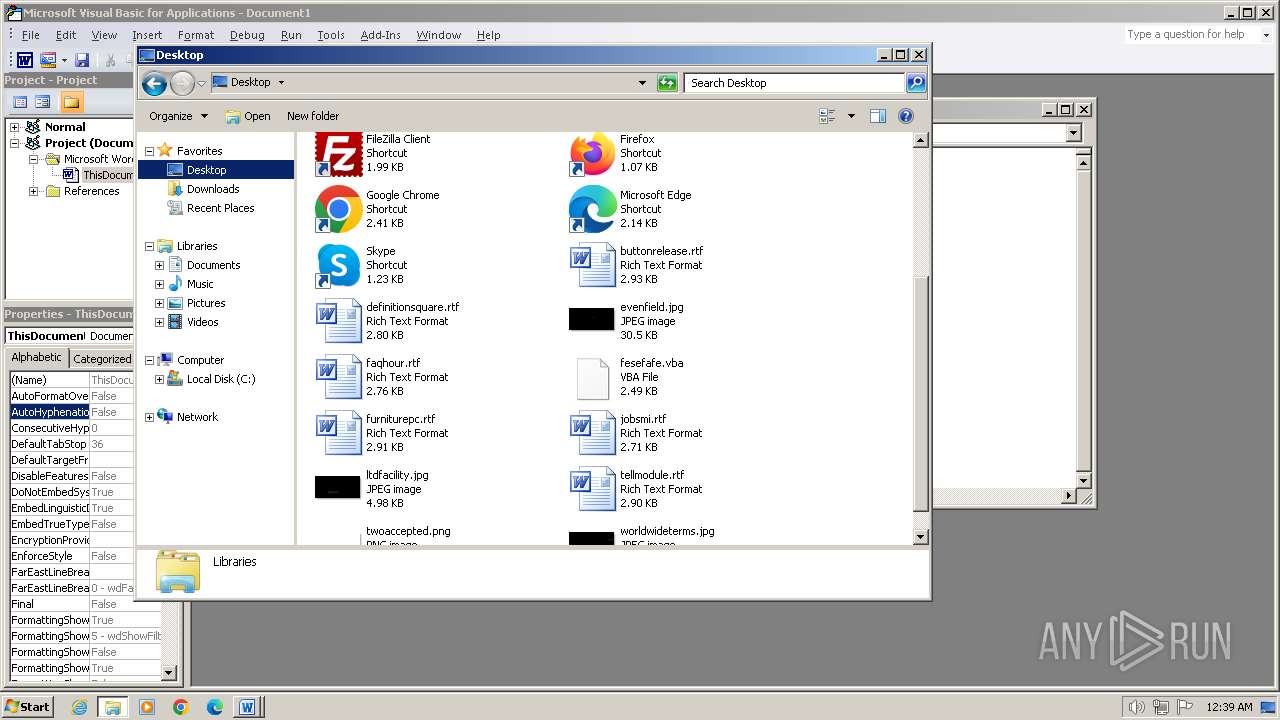1280x720 pixels.
Task: Select the jobsmi.rtf file icon
Action: [592, 433]
